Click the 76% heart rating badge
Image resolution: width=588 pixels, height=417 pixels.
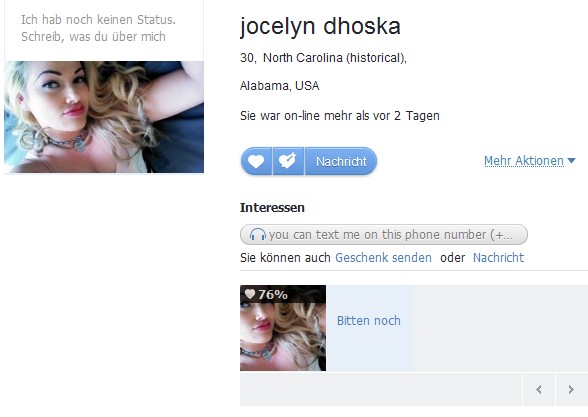tap(266, 294)
